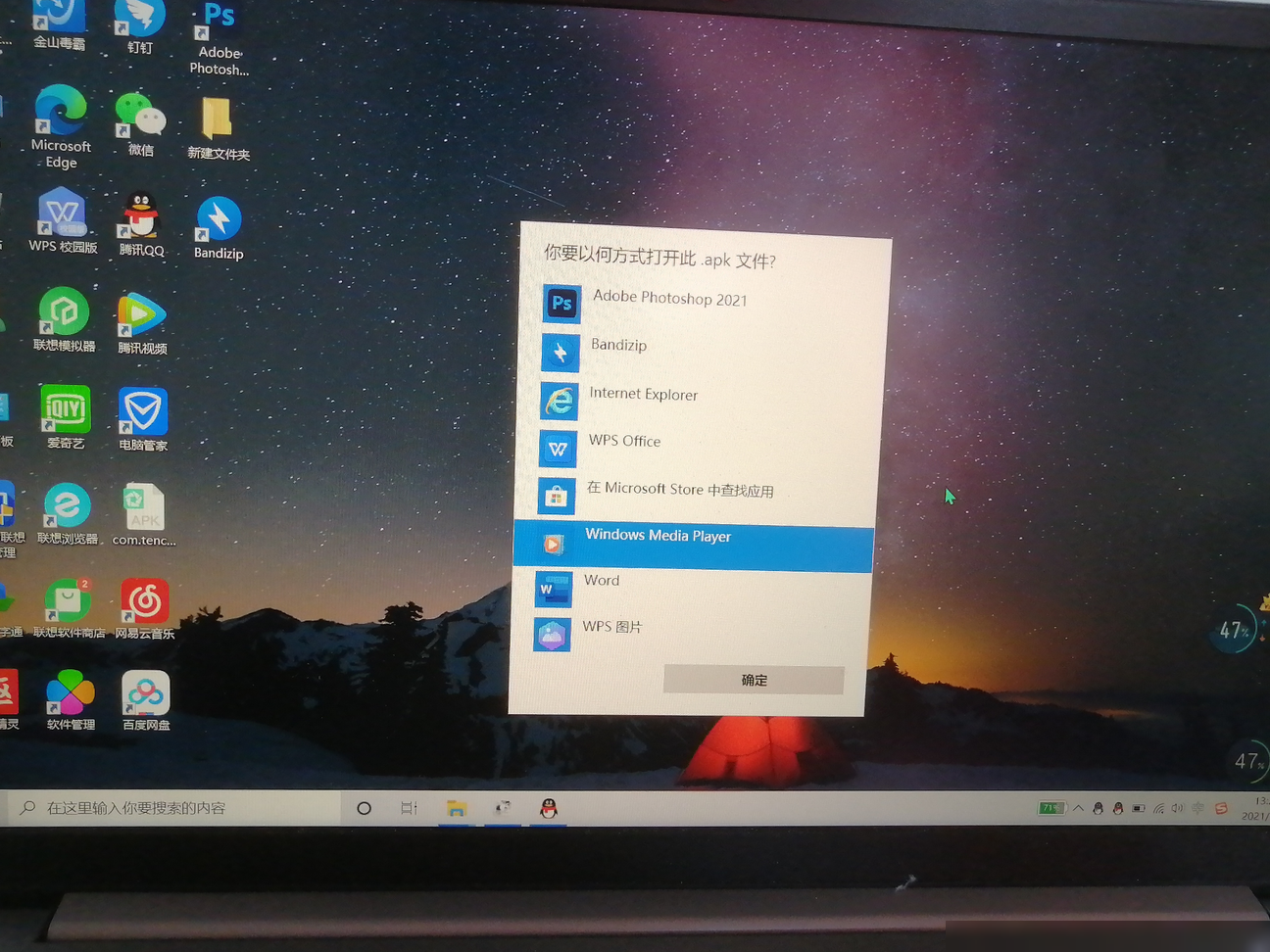Click the 软件管理 desktop shortcut
The height and width of the screenshot is (952, 1270).
tap(71, 700)
